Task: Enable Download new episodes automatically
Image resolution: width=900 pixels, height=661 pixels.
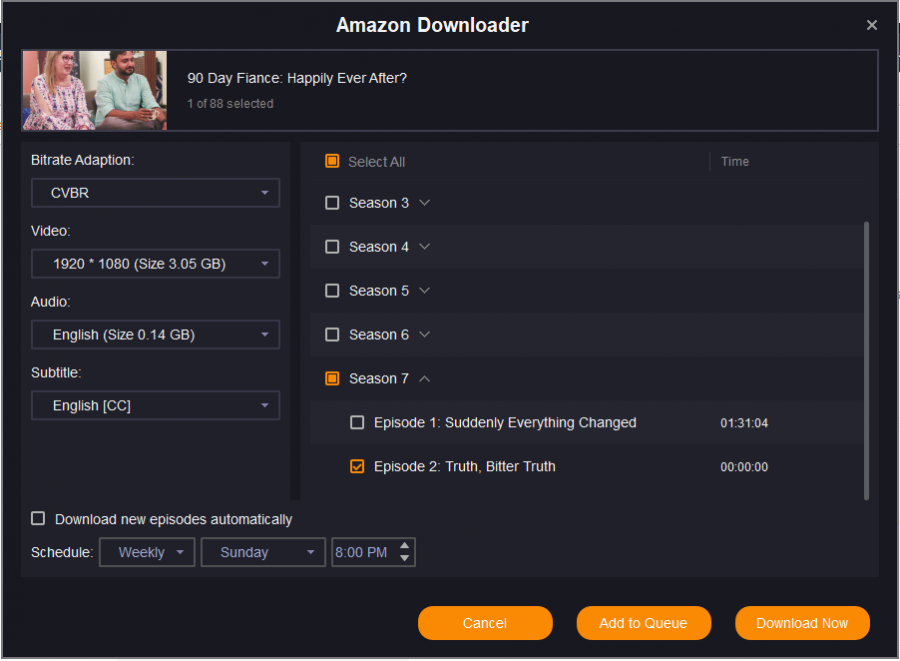Action: coord(38,519)
